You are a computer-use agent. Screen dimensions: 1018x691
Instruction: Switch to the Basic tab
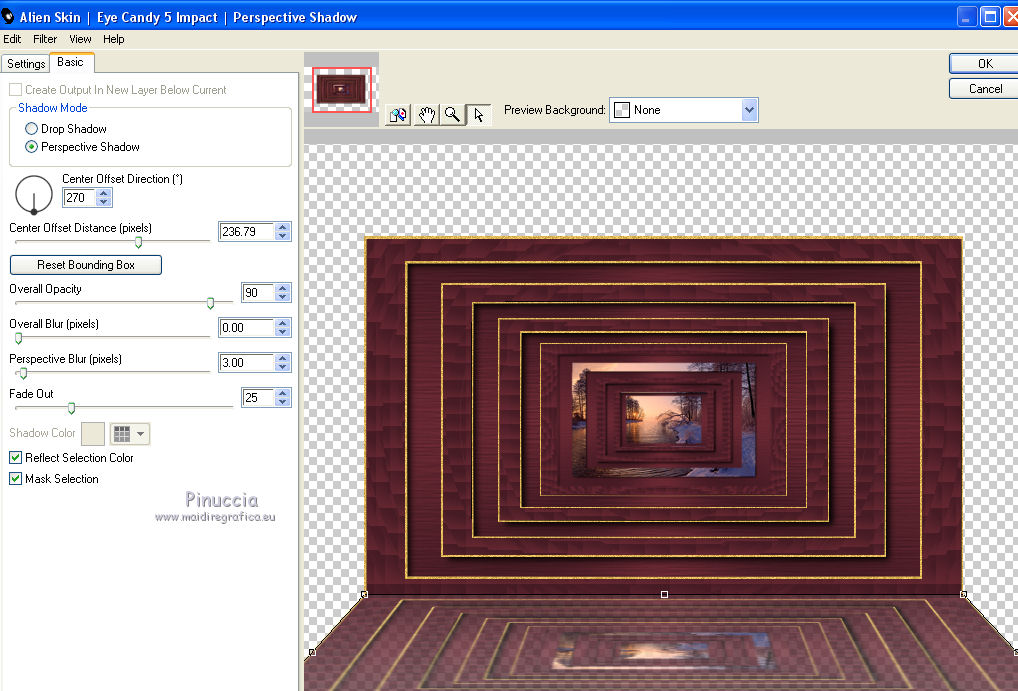pyautogui.click(x=71, y=62)
